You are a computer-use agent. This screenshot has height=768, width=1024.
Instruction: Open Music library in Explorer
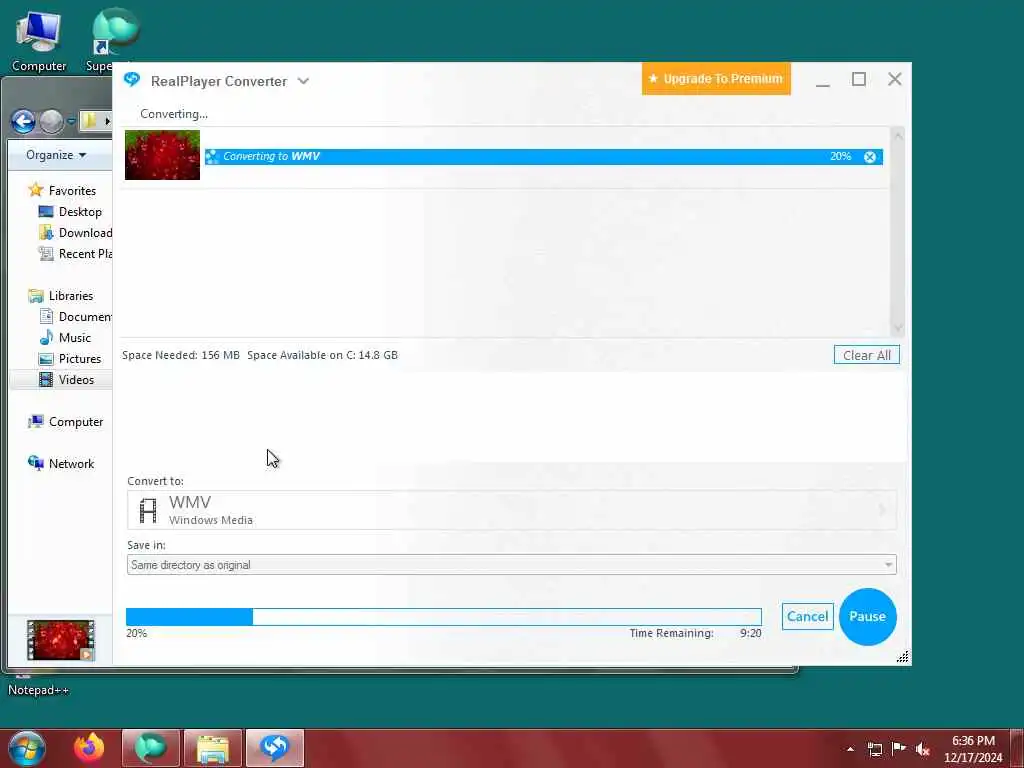click(x=65, y=338)
